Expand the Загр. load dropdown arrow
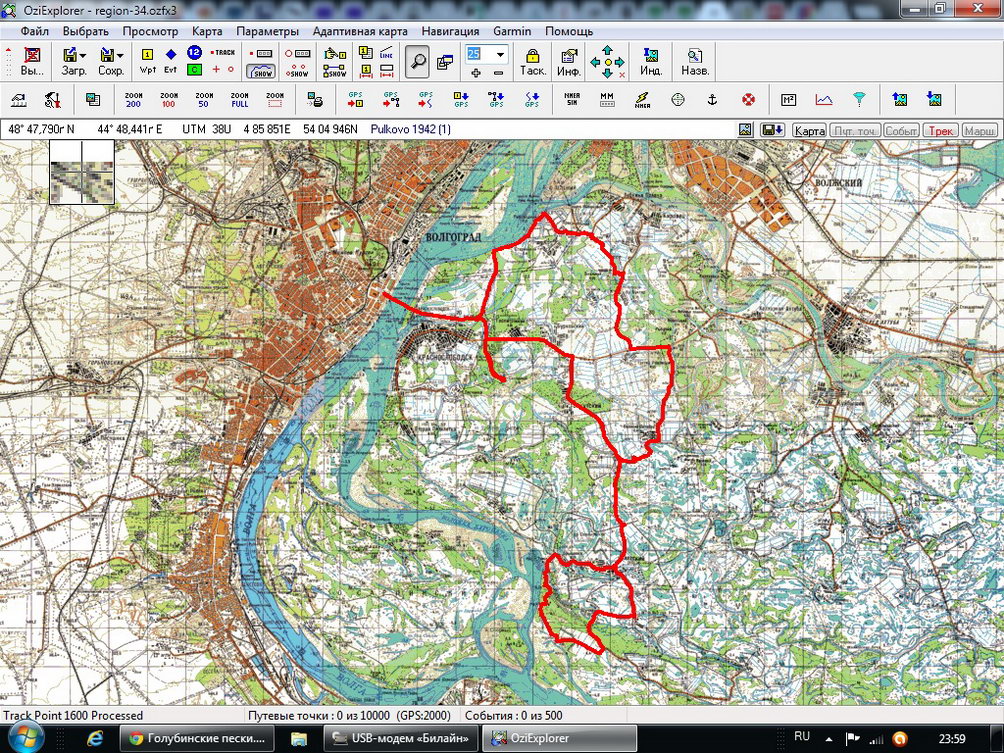Image resolution: width=1004 pixels, height=753 pixels. [x=83, y=56]
